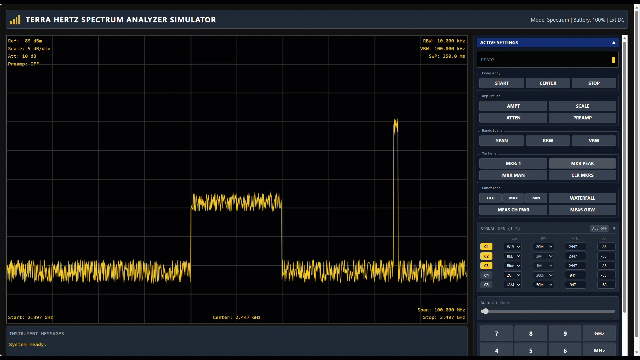This screenshot has width=640, height=360.
Task: Click first signal row level input field
Action: pos(606,247)
